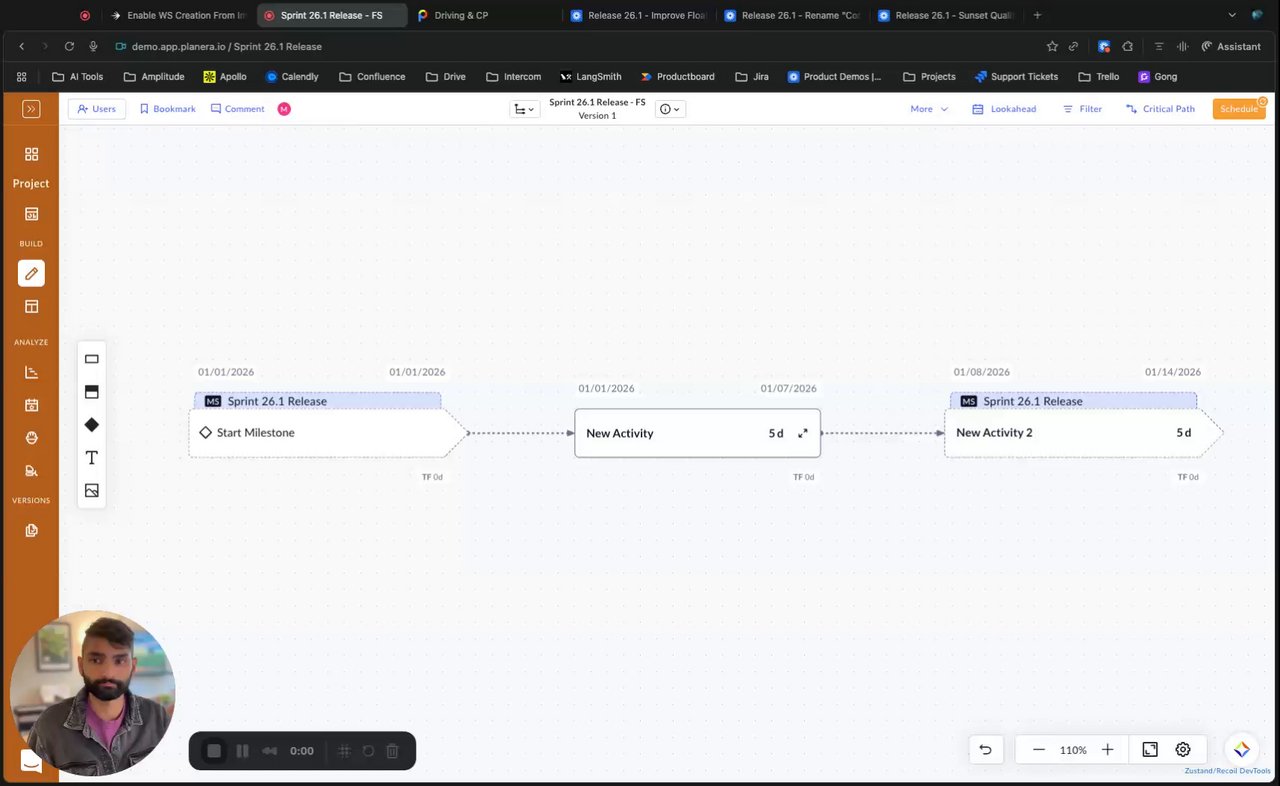Open the excavator equipment icon
Image resolution: width=1280 pixels, height=786 pixels.
[x=31, y=471]
